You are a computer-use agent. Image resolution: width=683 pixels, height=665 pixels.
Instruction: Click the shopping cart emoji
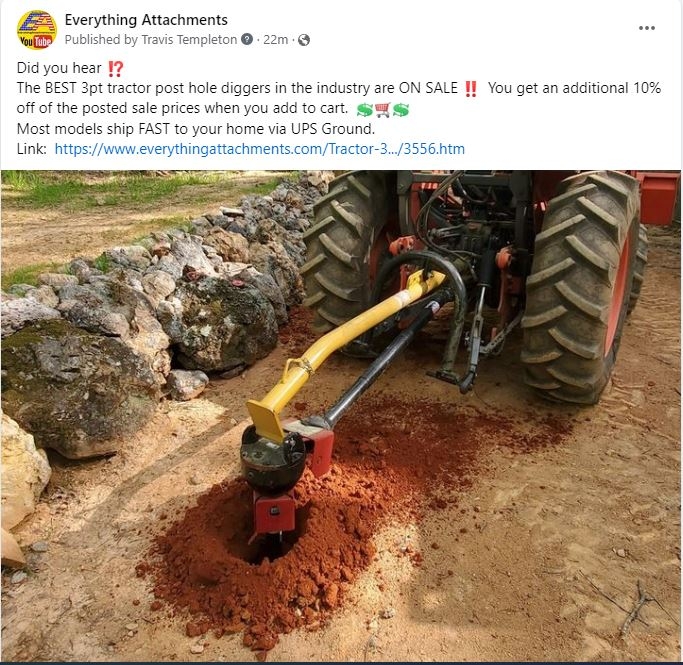pyautogui.click(x=382, y=110)
